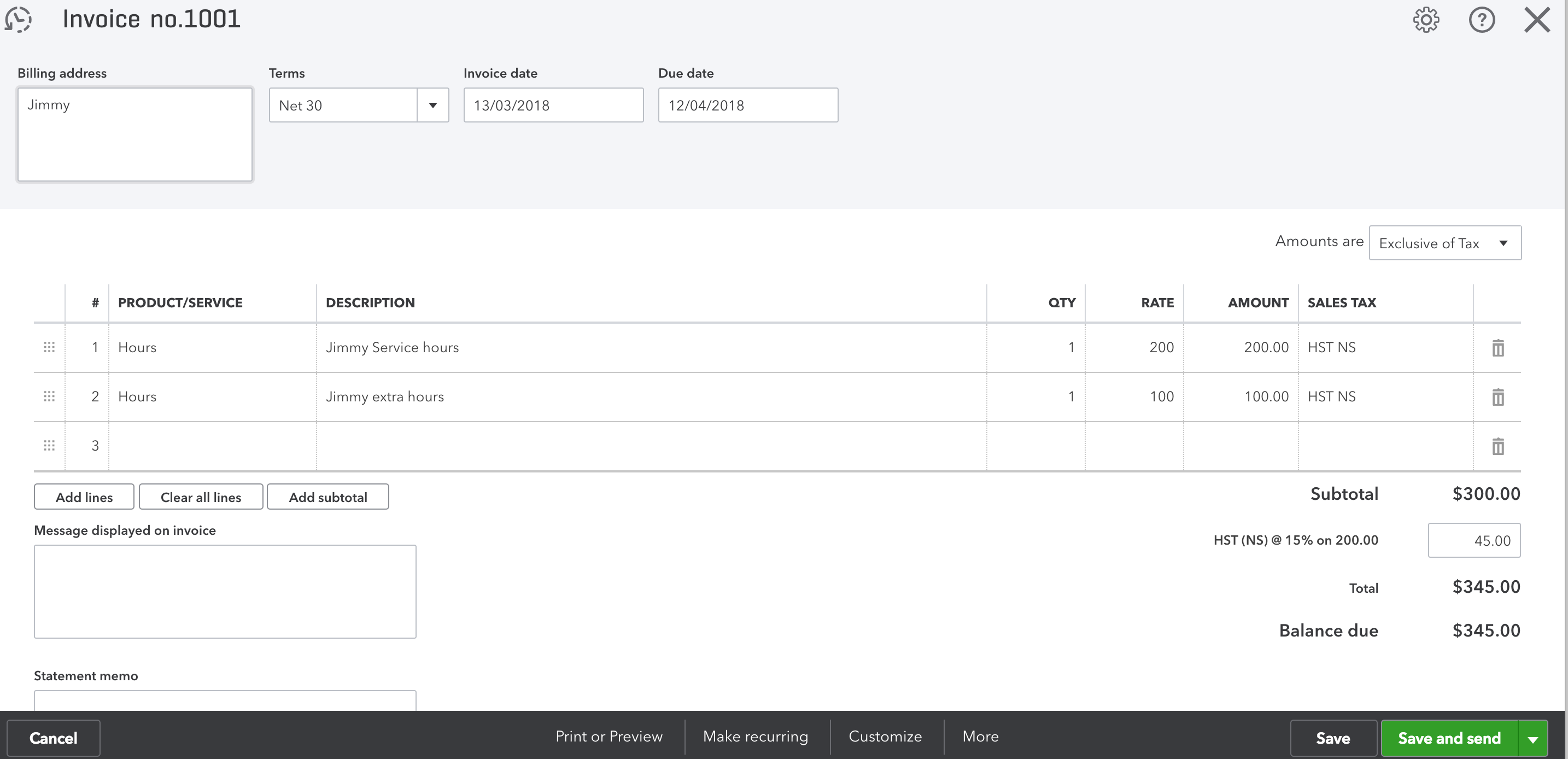The width and height of the screenshot is (1568, 759).
Task: Grab the drag handle of line 1
Action: click(49, 347)
